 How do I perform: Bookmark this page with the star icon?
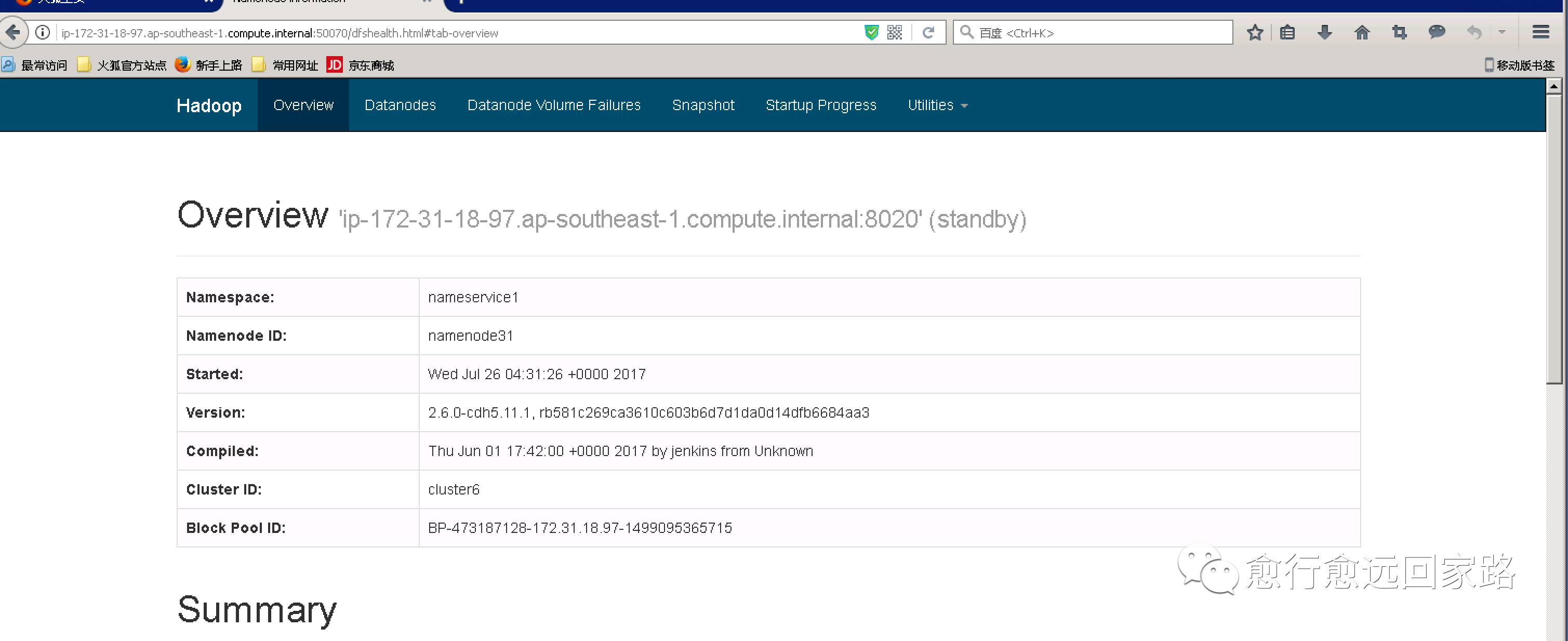[x=1255, y=33]
